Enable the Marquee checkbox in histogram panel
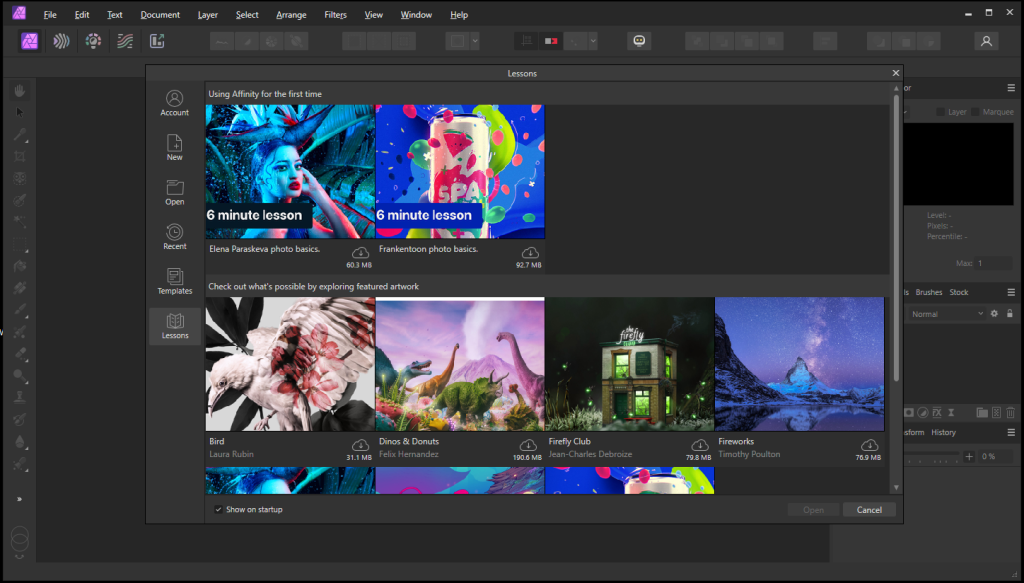1024x583 pixels. [977, 112]
